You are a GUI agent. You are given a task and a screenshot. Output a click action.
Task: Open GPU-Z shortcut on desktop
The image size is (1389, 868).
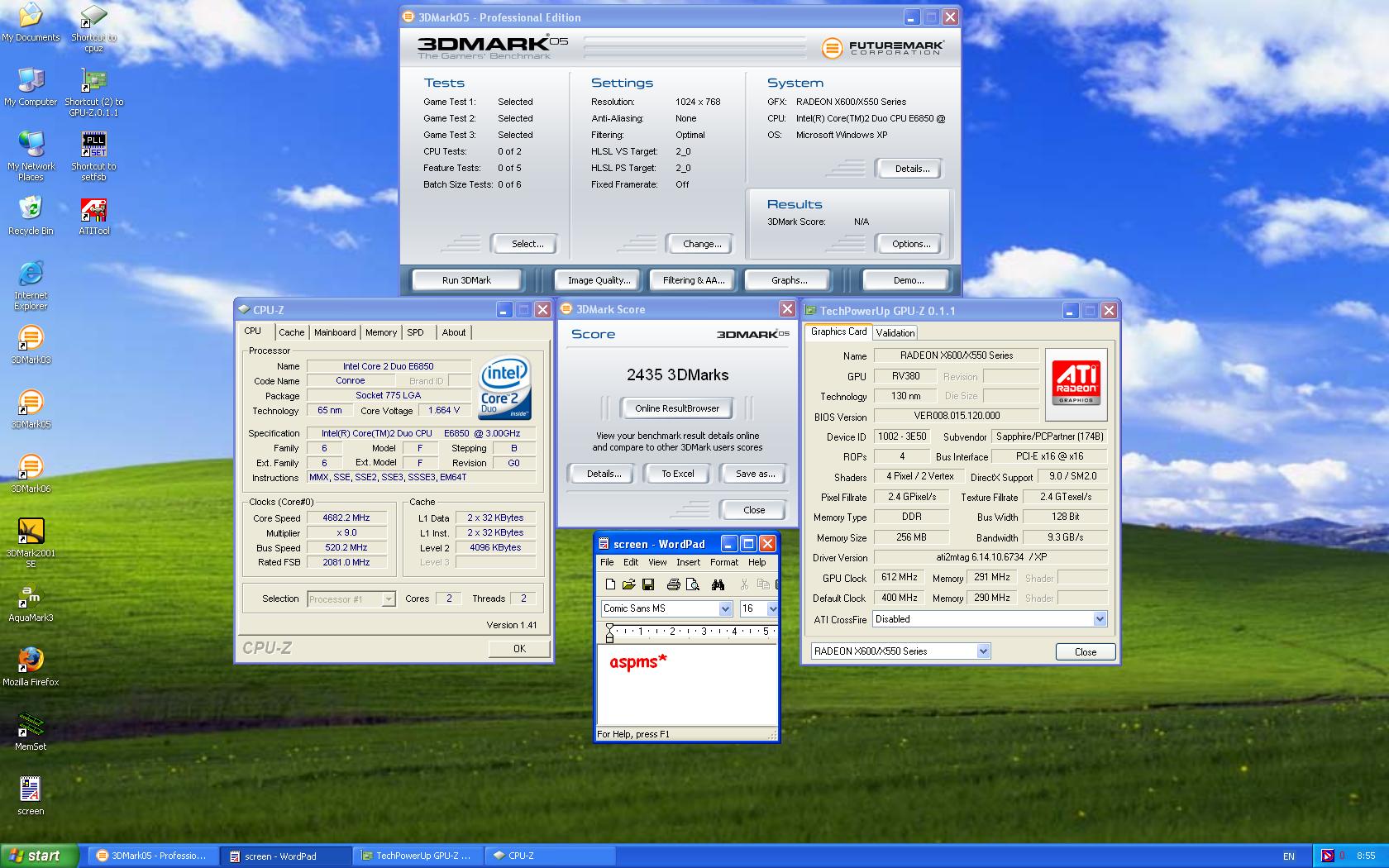93,93
